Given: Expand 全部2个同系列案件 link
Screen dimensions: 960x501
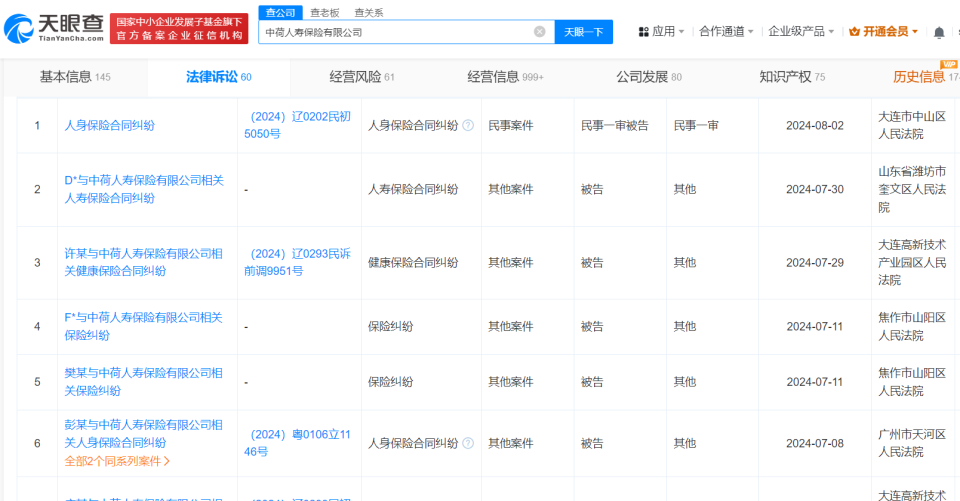Looking at the screenshot, I should pyautogui.click(x=117, y=461).
